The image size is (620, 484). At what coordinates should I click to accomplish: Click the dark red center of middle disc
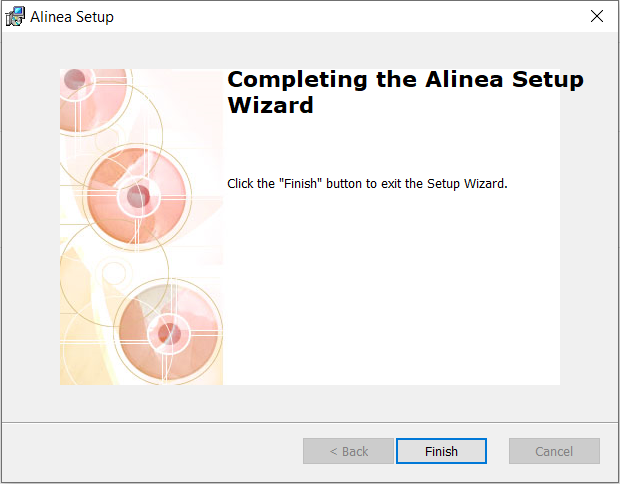point(138,196)
